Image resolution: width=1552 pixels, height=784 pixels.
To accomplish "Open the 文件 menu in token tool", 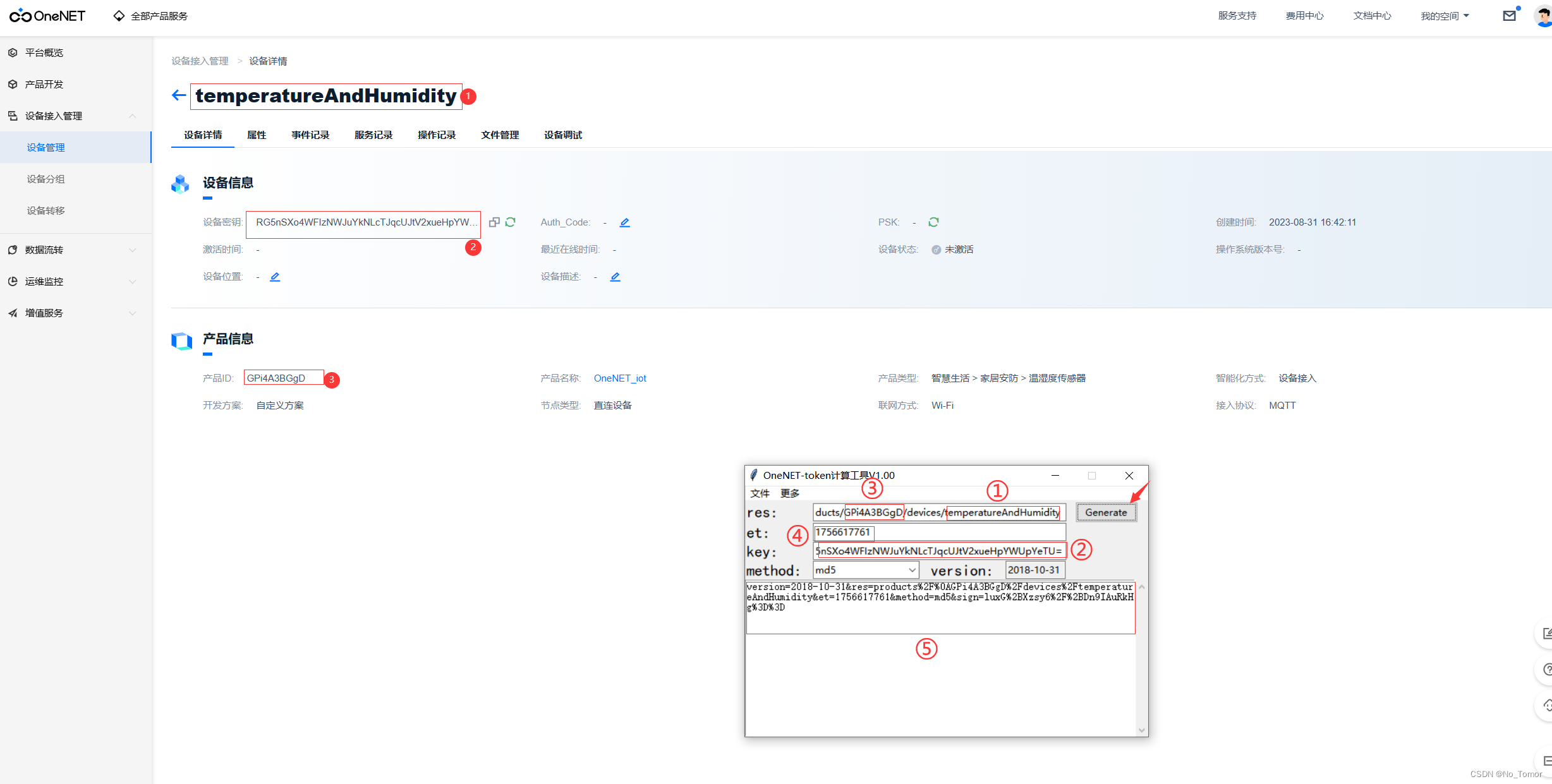I will tap(760, 493).
